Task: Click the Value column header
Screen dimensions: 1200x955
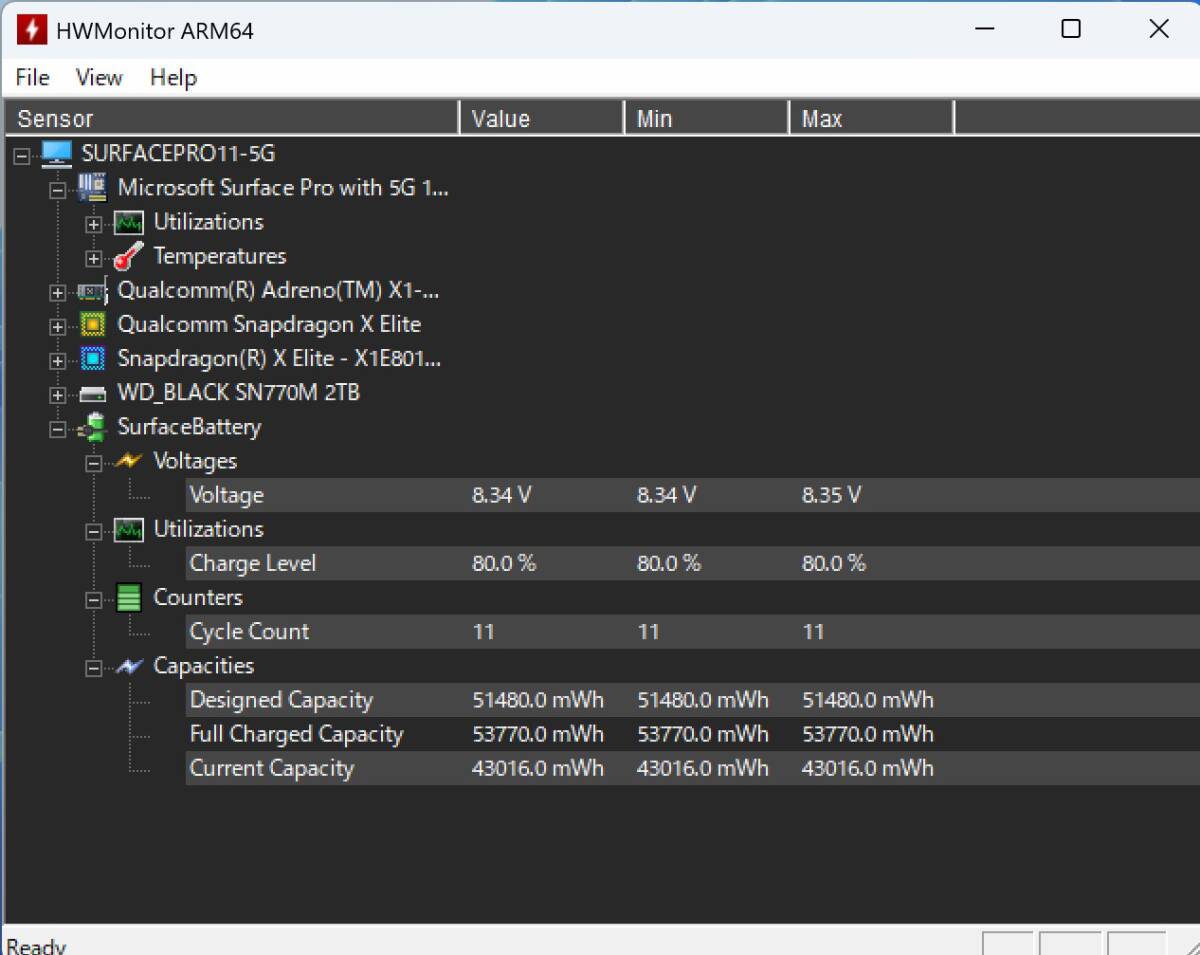Action: (x=540, y=119)
